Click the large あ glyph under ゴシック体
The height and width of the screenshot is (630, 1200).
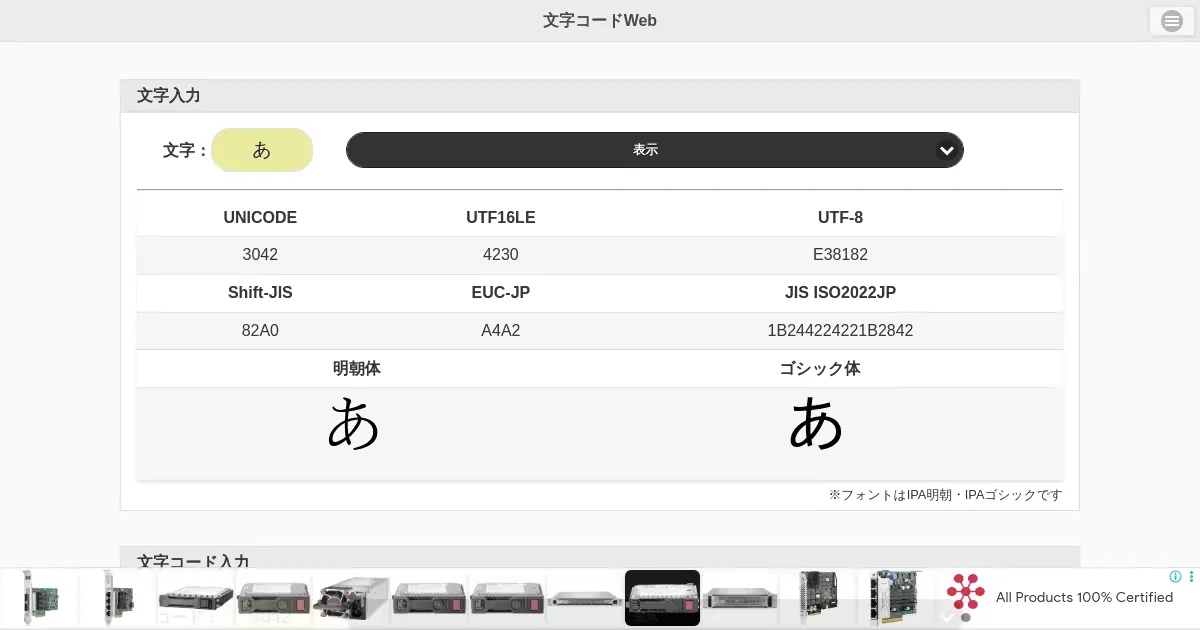click(x=816, y=423)
